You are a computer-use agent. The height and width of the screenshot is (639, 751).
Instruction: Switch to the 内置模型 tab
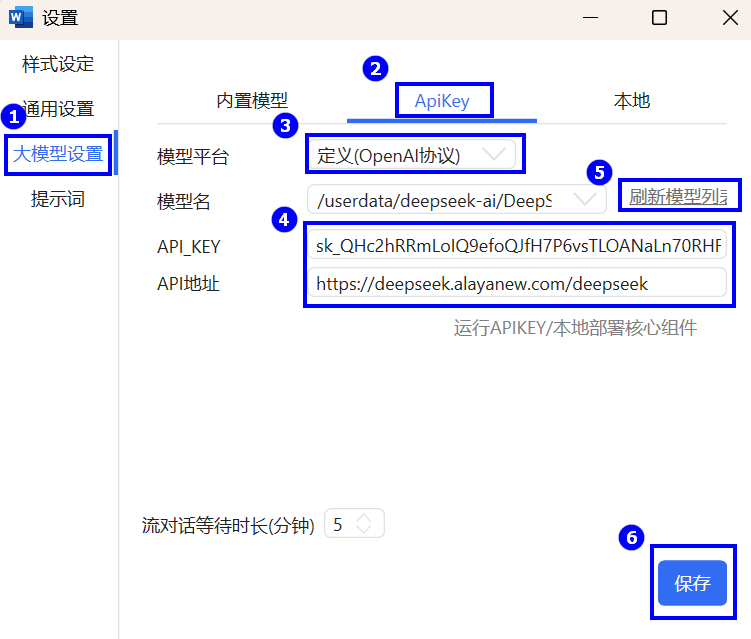(252, 101)
